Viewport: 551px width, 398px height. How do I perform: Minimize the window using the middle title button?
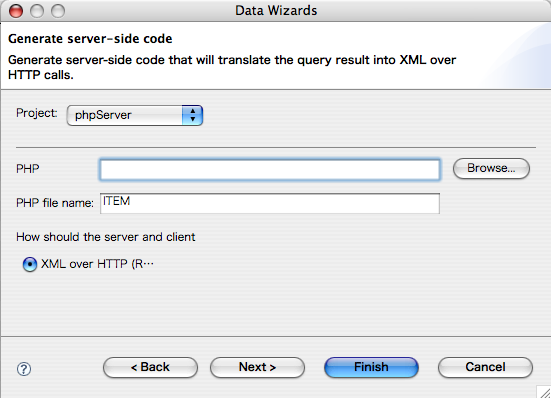coord(37,11)
